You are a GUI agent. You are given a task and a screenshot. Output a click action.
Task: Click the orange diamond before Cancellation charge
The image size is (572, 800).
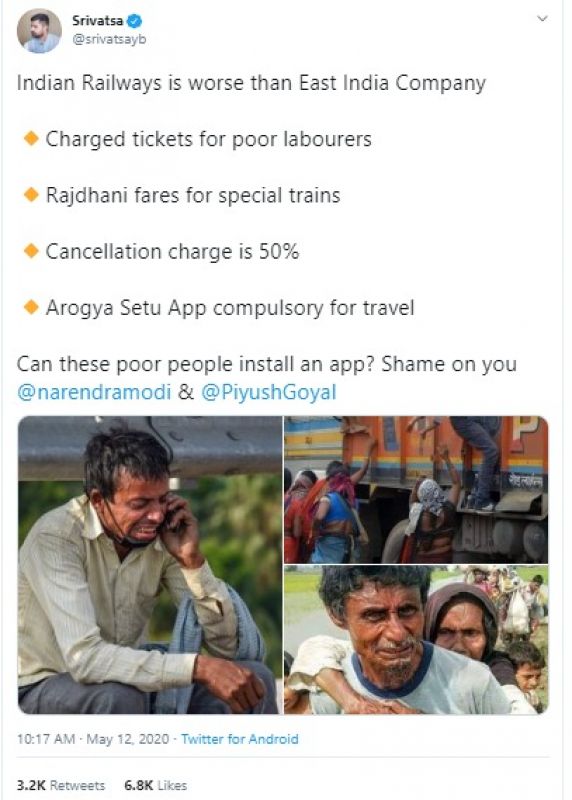(32, 251)
